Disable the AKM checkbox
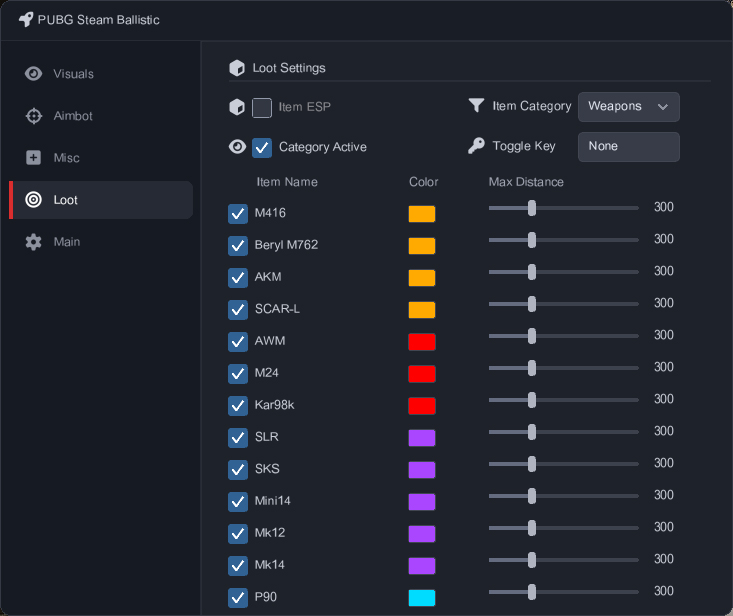Screen dimensions: 733x616 tap(238, 278)
